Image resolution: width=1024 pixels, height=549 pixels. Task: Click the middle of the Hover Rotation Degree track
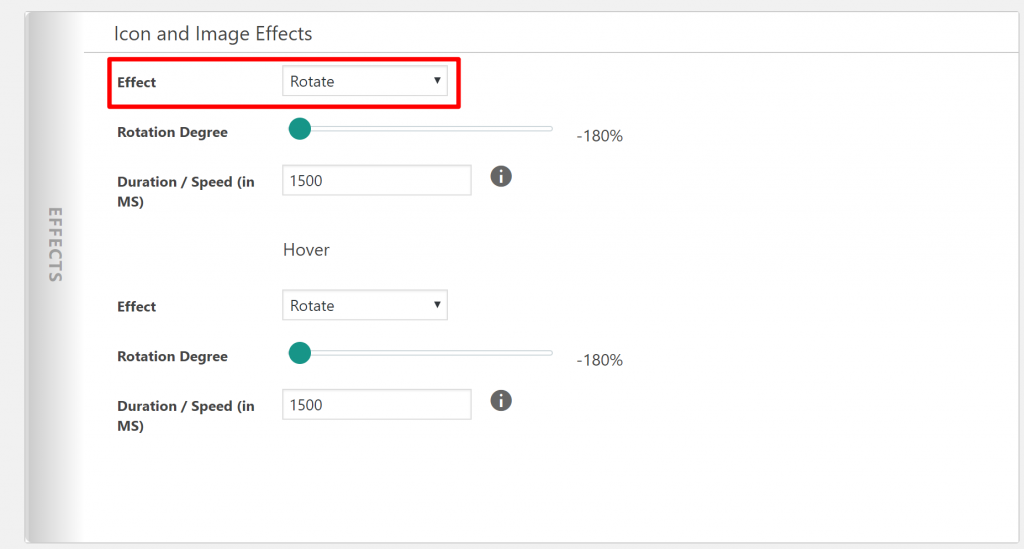(421, 353)
